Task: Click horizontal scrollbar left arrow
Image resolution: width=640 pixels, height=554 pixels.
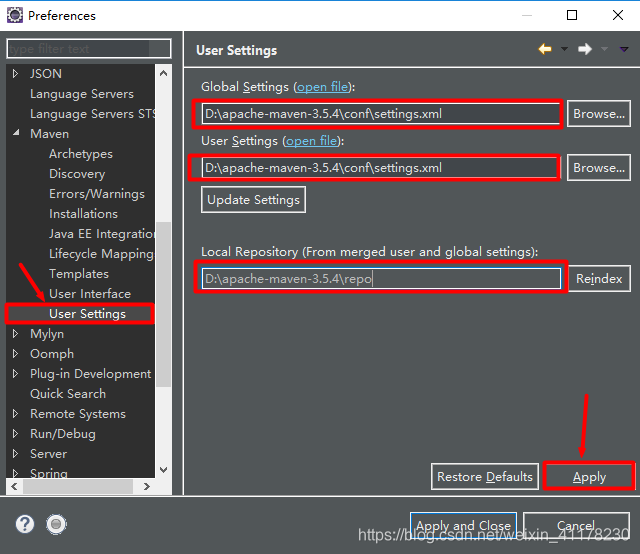Action: [x=14, y=486]
